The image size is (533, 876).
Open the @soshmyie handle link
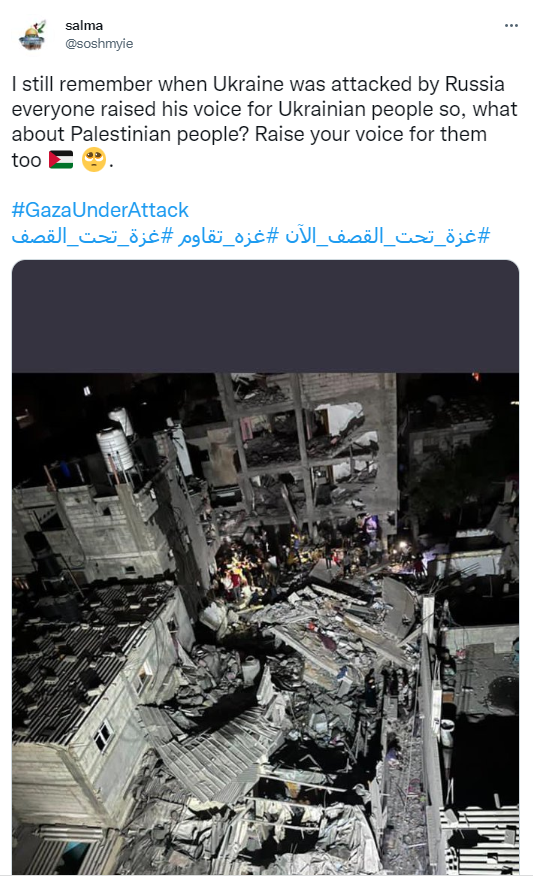pos(99,44)
